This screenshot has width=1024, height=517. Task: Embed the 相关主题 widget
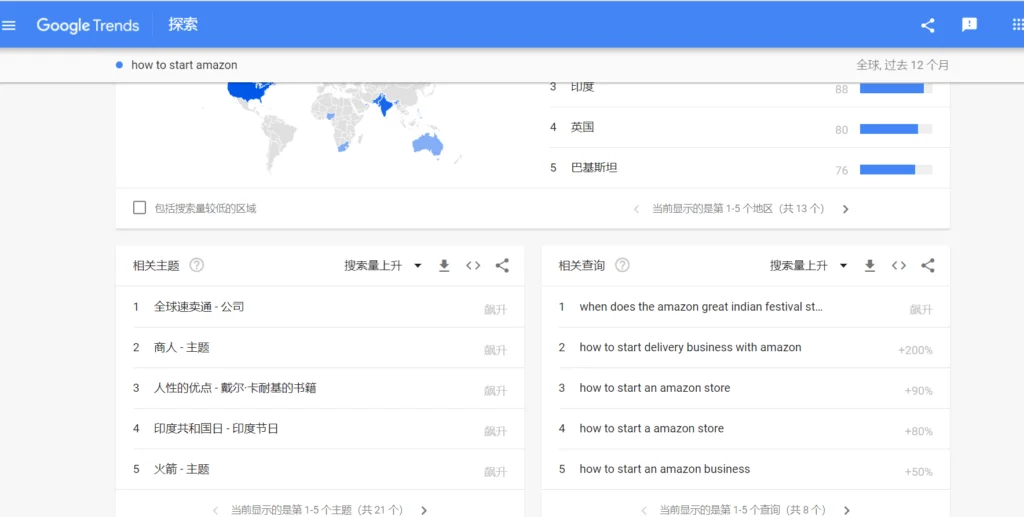(x=473, y=266)
